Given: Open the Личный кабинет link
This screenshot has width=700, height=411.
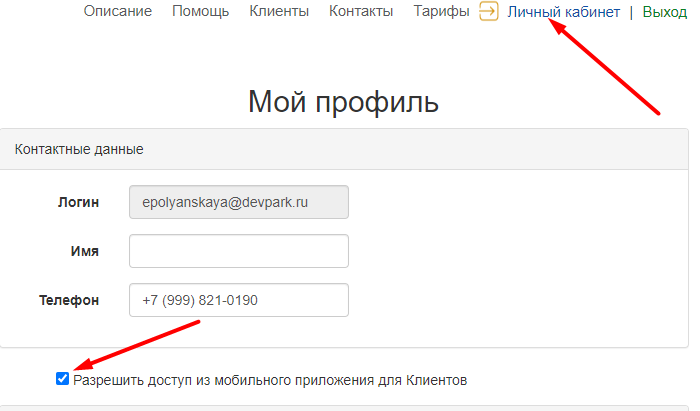Looking at the screenshot, I should click(563, 12).
